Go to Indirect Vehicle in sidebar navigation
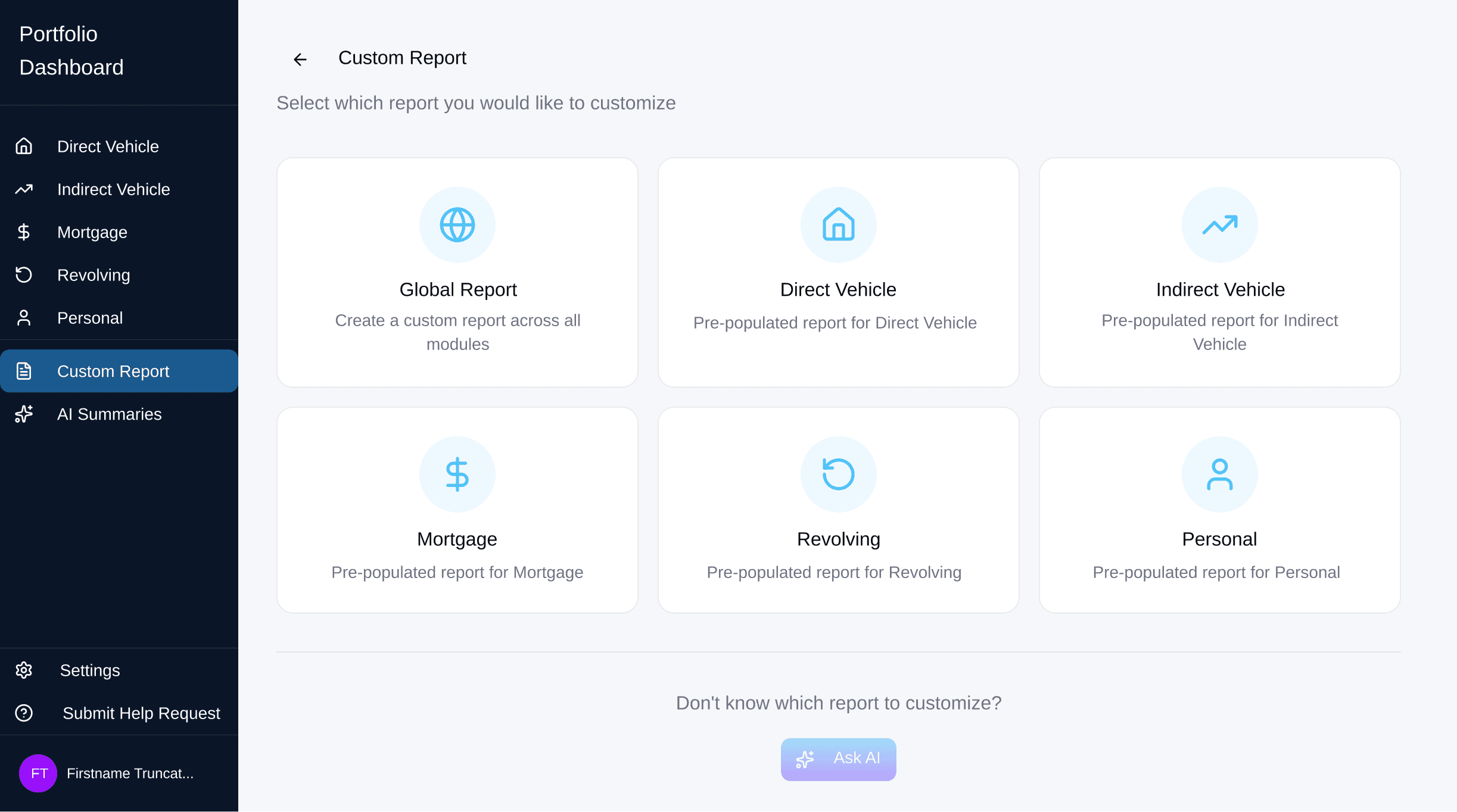 (113, 189)
